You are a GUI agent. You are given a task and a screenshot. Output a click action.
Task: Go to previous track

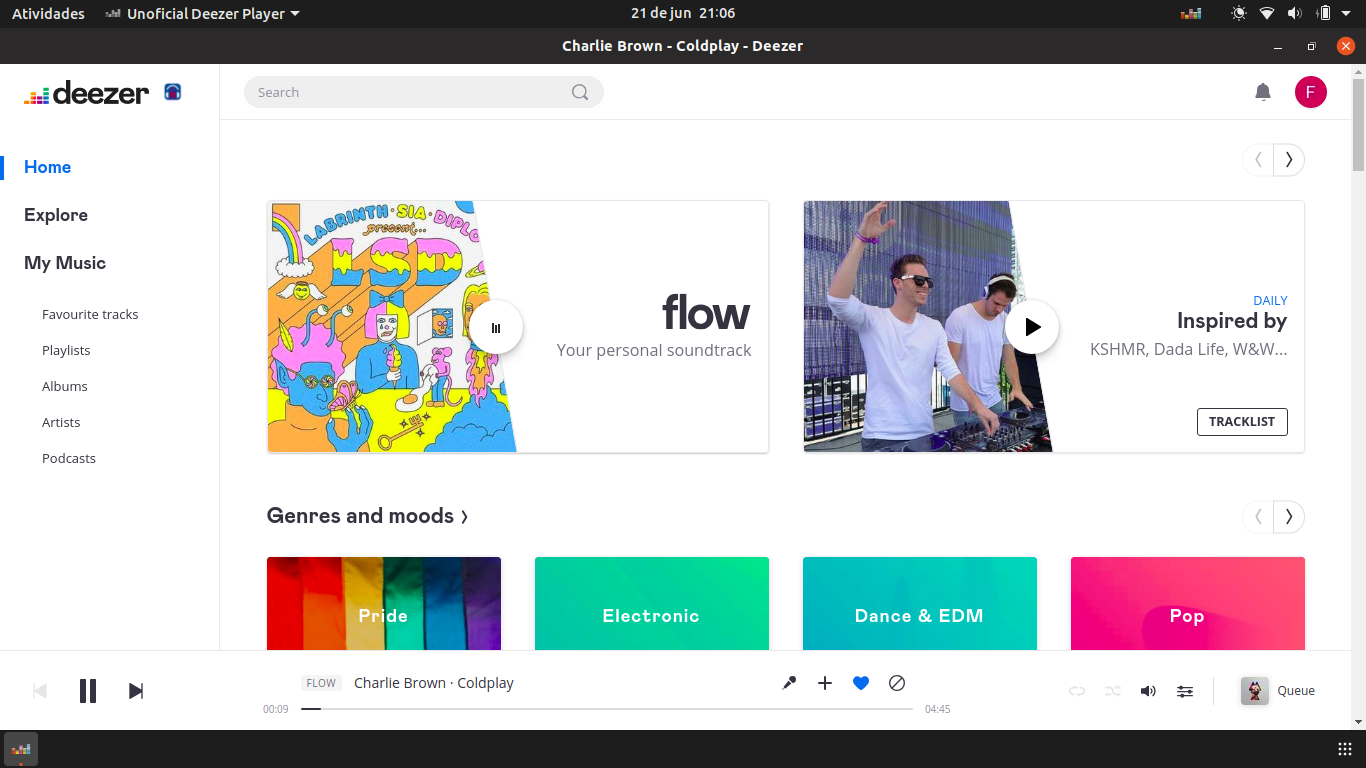point(40,691)
